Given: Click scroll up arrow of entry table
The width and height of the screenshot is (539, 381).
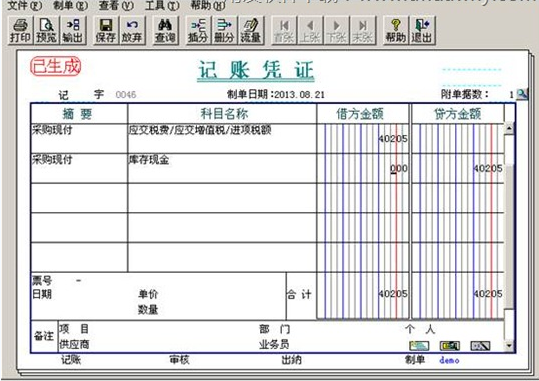Looking at the screenshot, I should click(x=509, y=129).
